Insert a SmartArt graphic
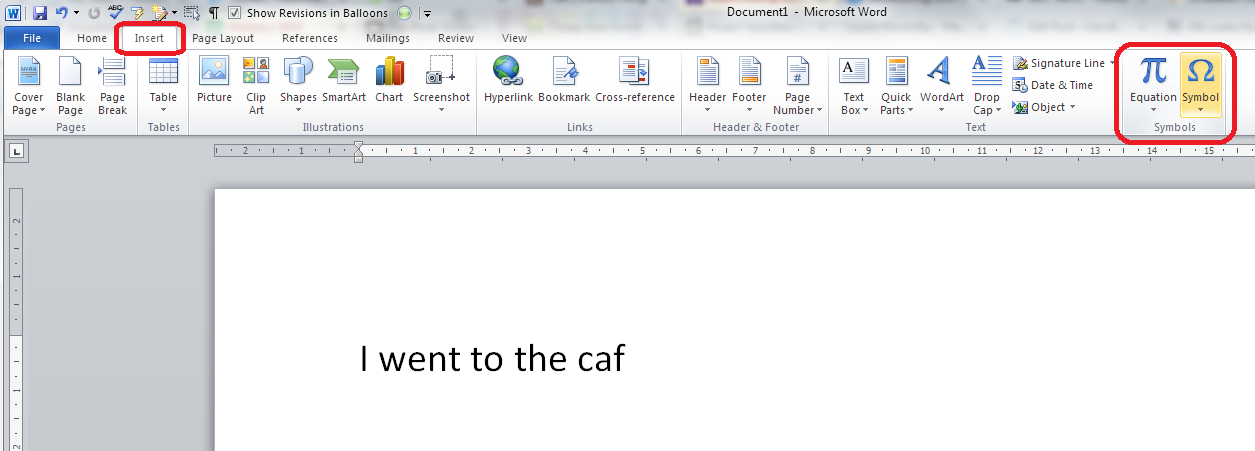The width and height of the screenshot is (1255, 451). tap(344, 82)
